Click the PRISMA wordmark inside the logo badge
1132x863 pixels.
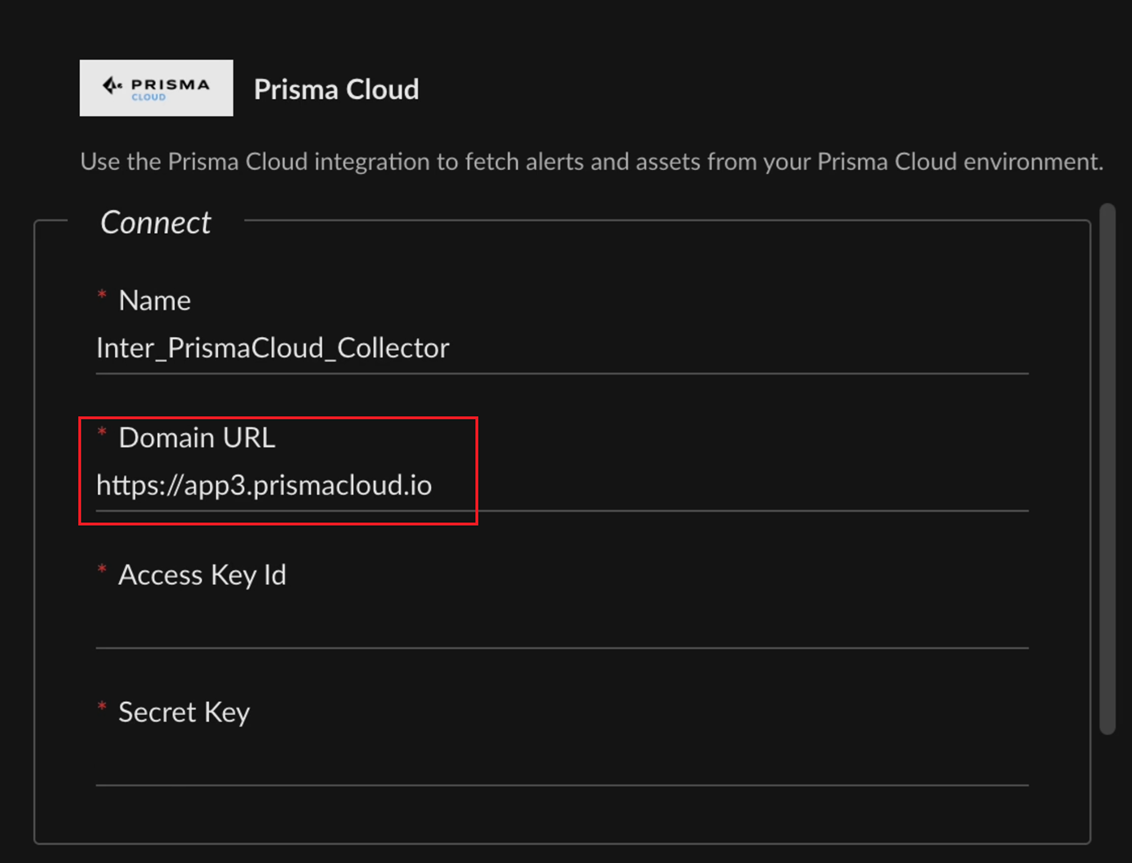coord(168,82)
